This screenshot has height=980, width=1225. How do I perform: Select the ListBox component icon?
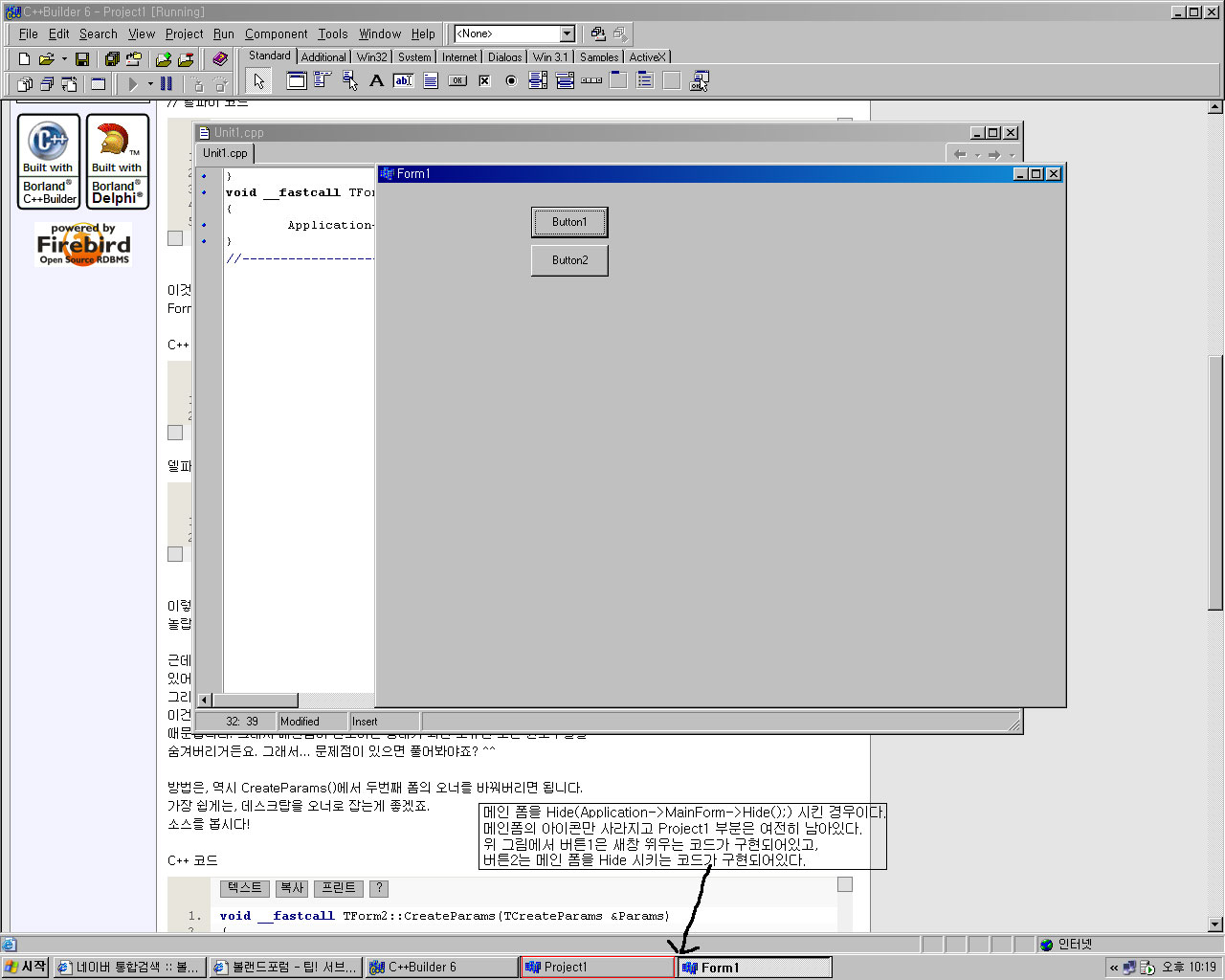point(538,81)
